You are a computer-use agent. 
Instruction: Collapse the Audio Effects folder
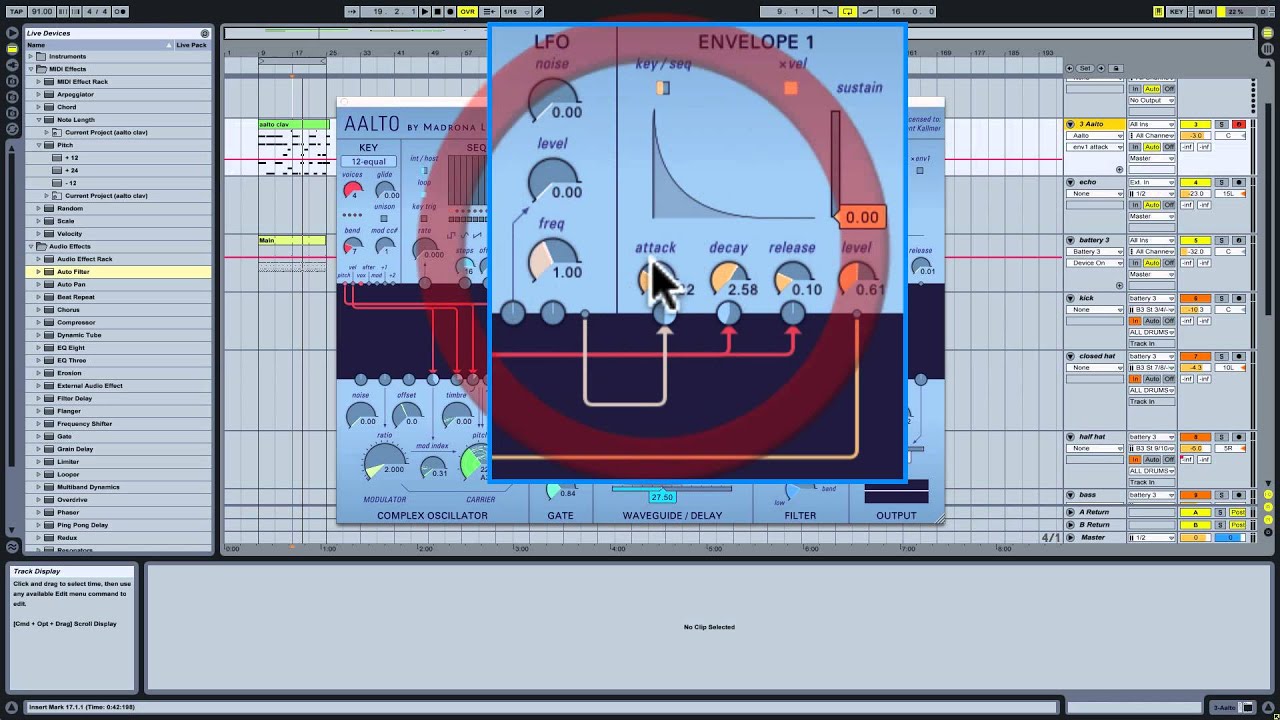coord(30,246)
